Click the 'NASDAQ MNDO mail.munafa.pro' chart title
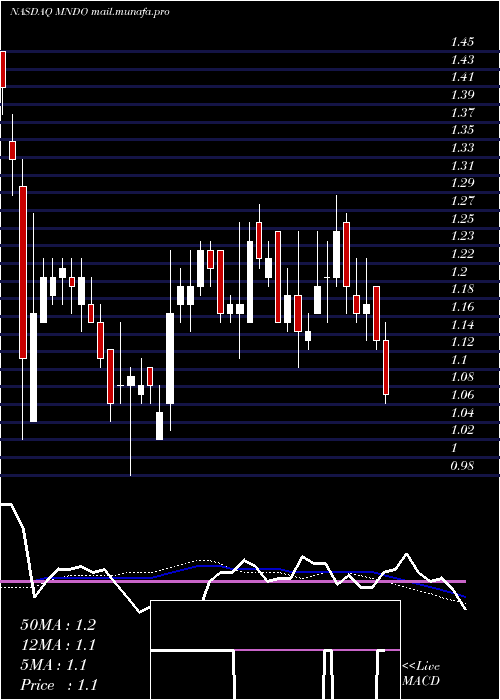The image size is (500, 700). pyautogui.click(x=89, y=12)
